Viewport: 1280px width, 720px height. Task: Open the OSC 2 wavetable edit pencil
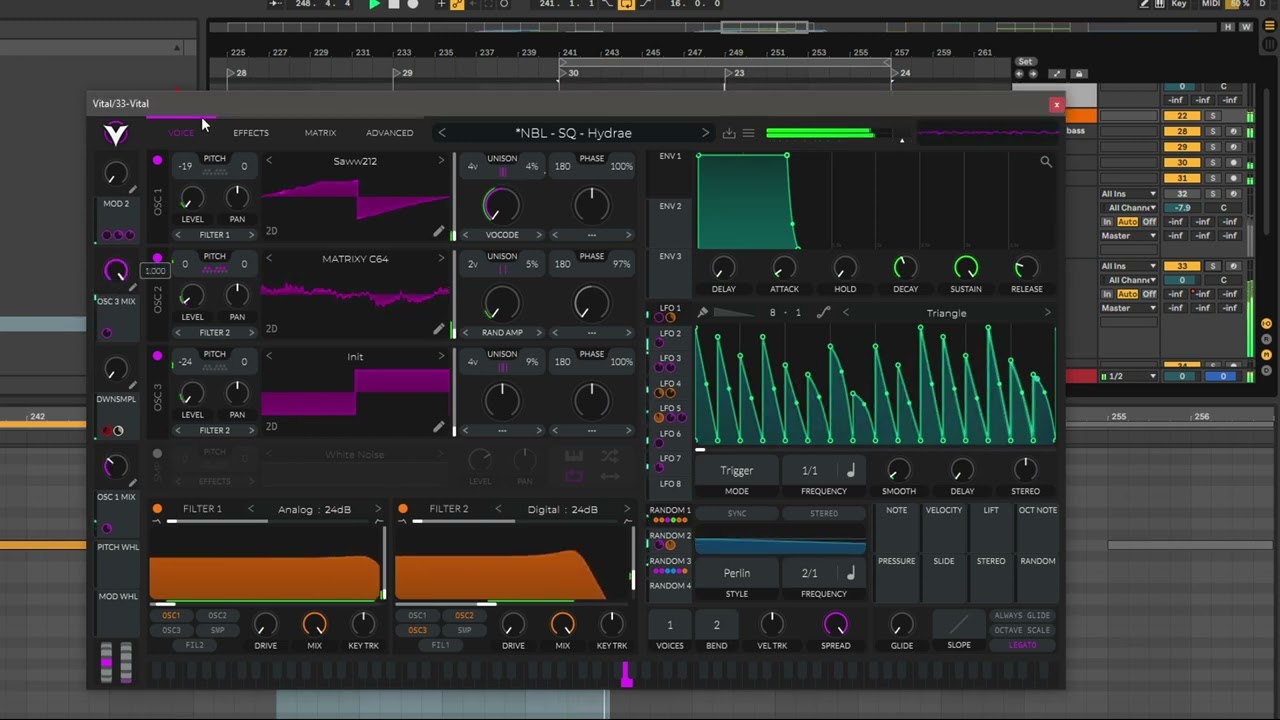click(438, 329)
